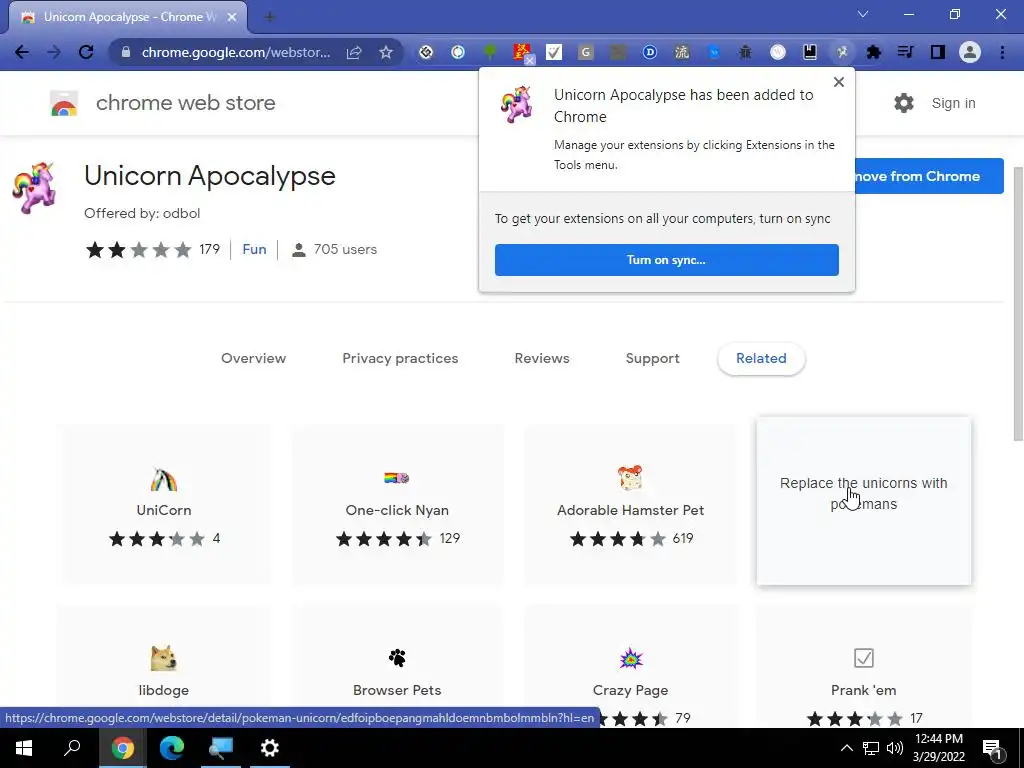The width and height of the screenshot is (1024, 768).
Task: Open the Extensions puzzle piece menu
Action: tap(874, 52)
